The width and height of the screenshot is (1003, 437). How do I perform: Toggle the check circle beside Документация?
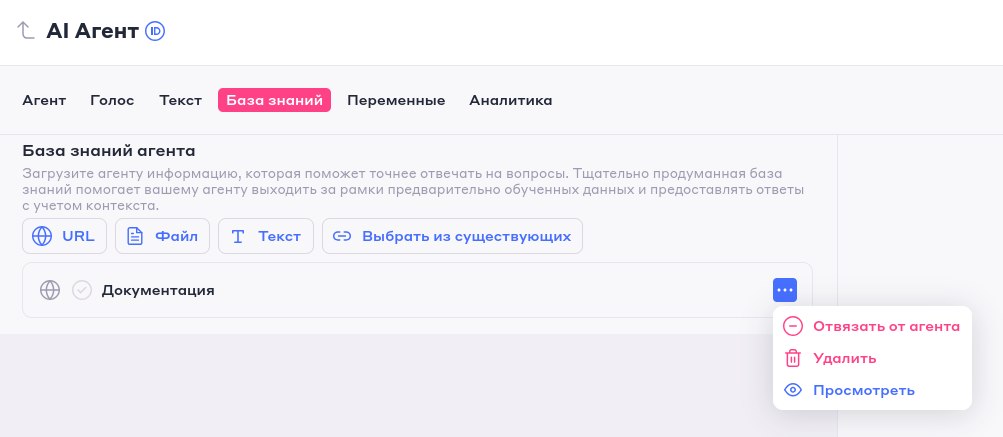[82, 290]
